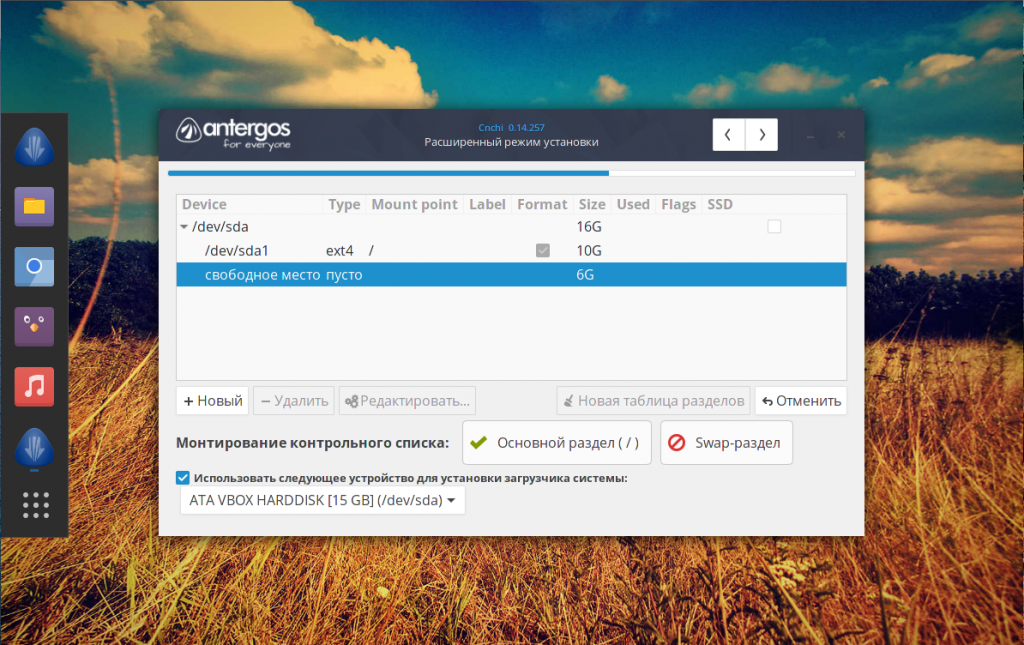Click the SSD column header
Image resolution: width=1024 pixels, height=645 pixels.
(720, 204)
